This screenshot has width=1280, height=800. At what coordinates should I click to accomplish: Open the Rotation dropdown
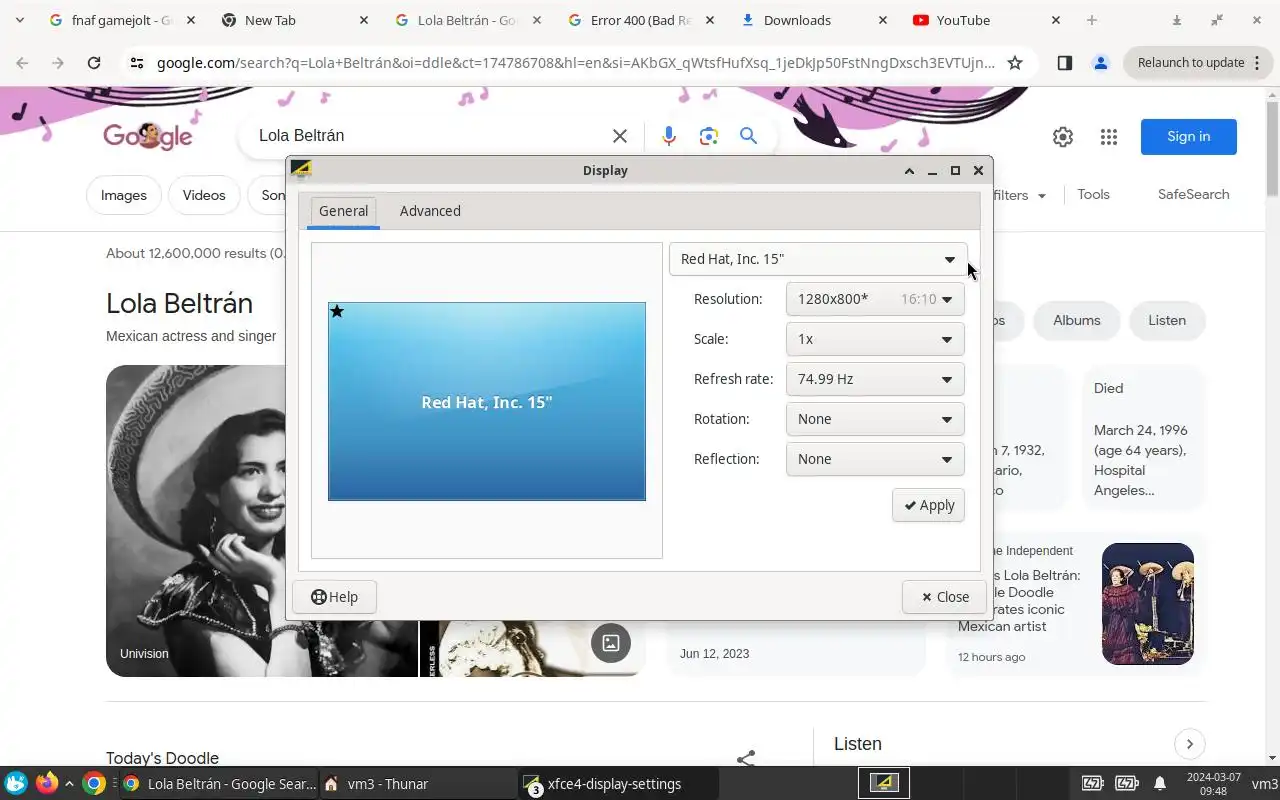click(875, 419)
